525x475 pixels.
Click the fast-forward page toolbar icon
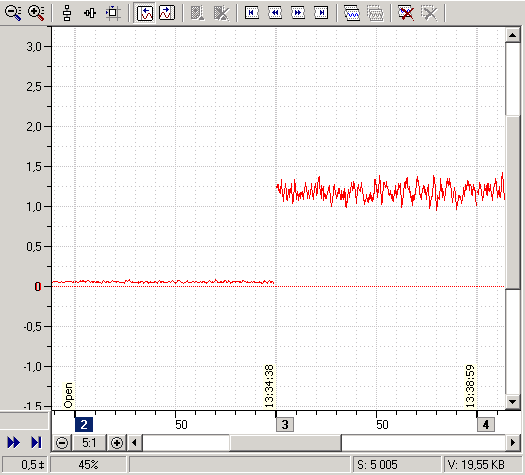298,13
